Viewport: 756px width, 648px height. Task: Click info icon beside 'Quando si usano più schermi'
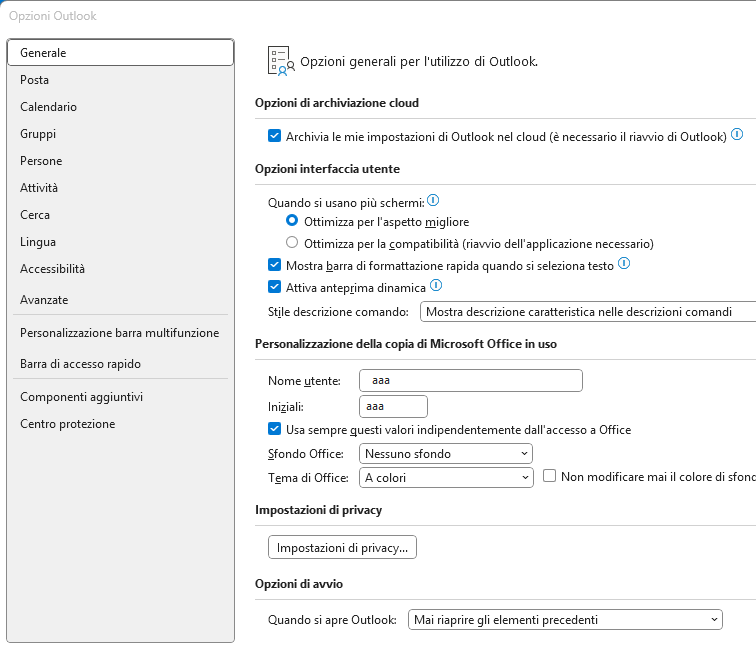(x=433, y=200)
